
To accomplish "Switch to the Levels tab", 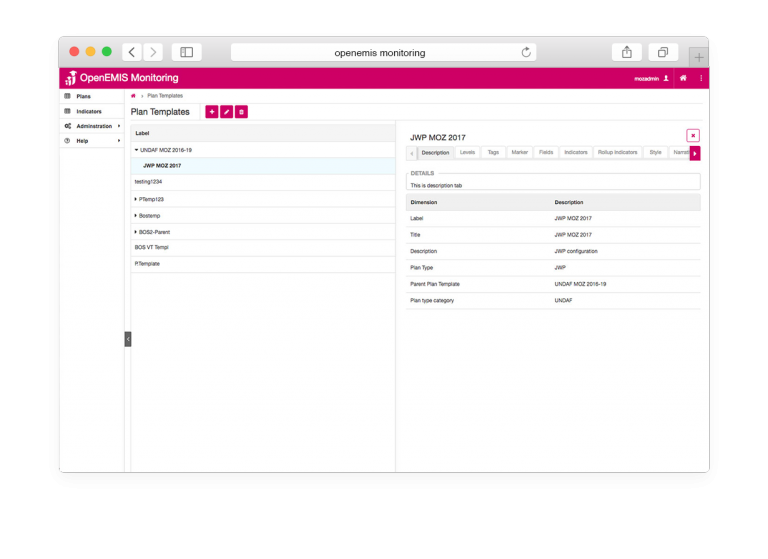I will click(x=467, y=153).
